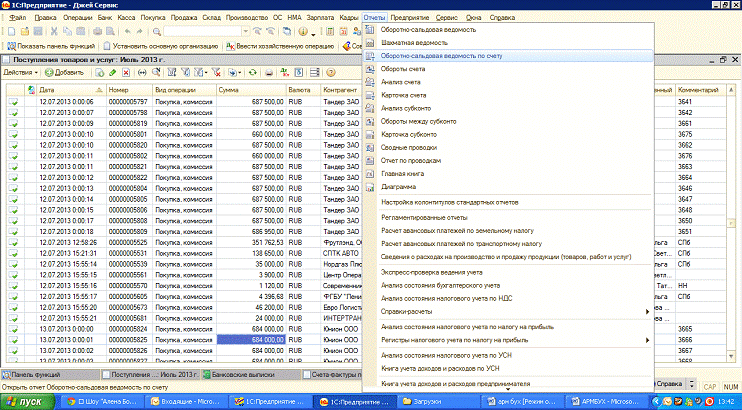Image resolution: width=742 pixels, height=410 pixels.
Task: Select Оборотно-сальдовая ведомость по счету
Action: point(439,57)
